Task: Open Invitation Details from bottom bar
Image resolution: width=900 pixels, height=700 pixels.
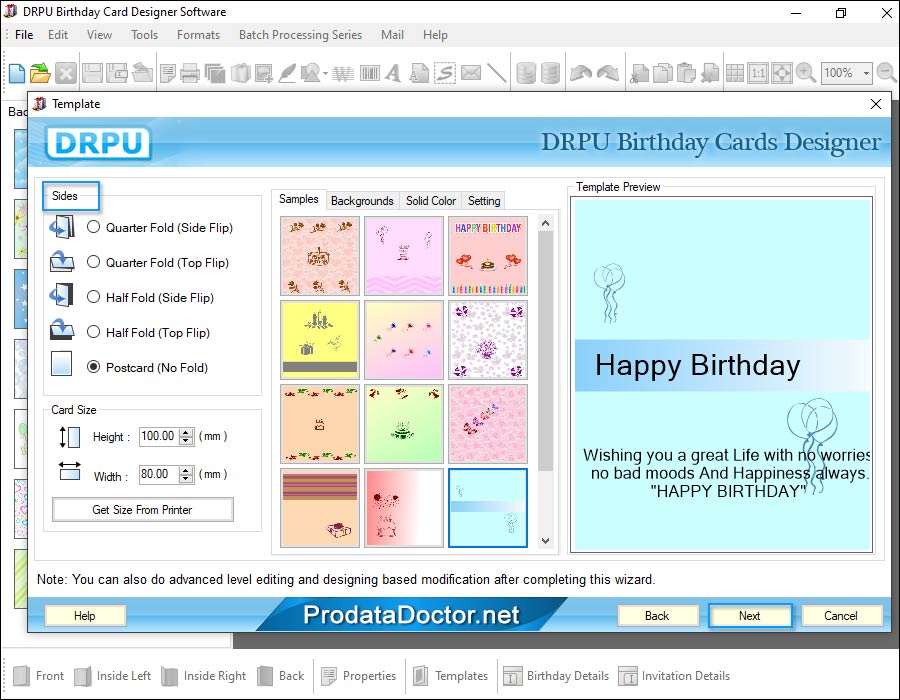Action: click(x=674, y=675)
